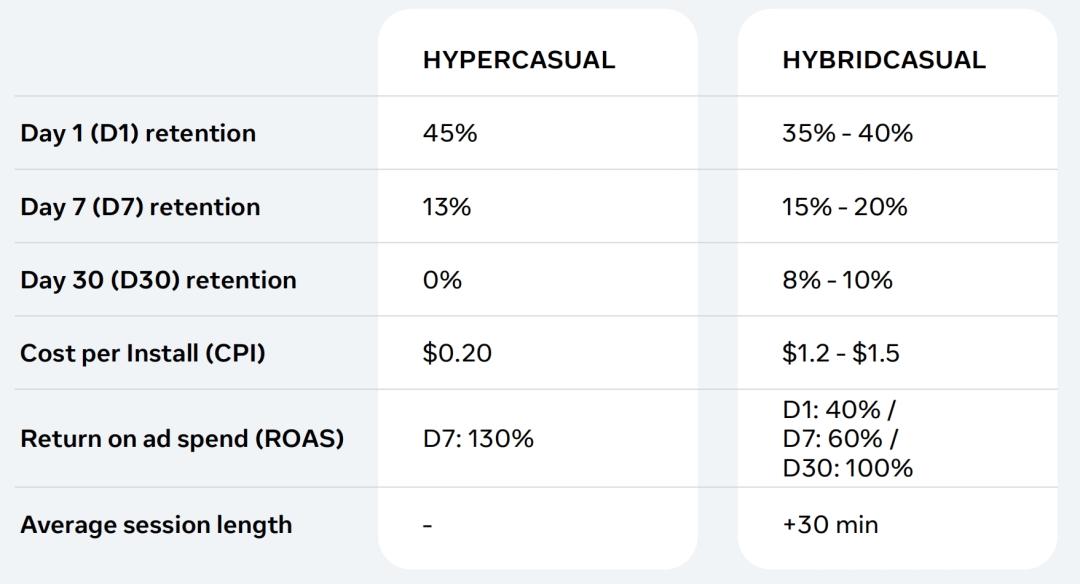Screen dimensions: 1080x584
Task: Select the Day 7 (D7) retention row label
Action: click(140, 207)
